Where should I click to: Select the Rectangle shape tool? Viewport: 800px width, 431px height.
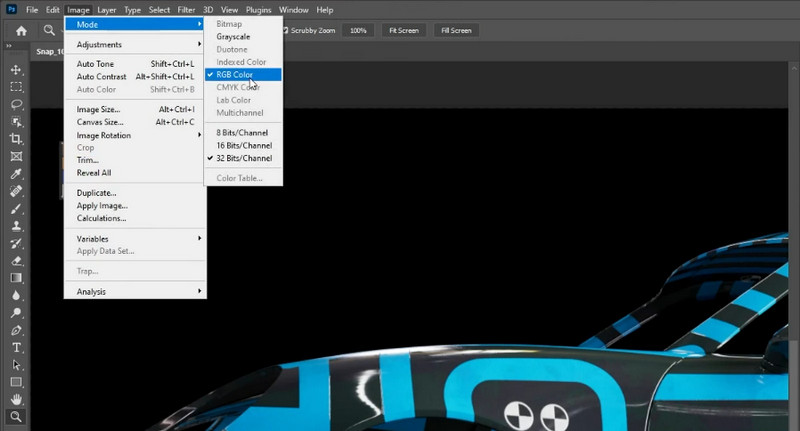(16, 382)
